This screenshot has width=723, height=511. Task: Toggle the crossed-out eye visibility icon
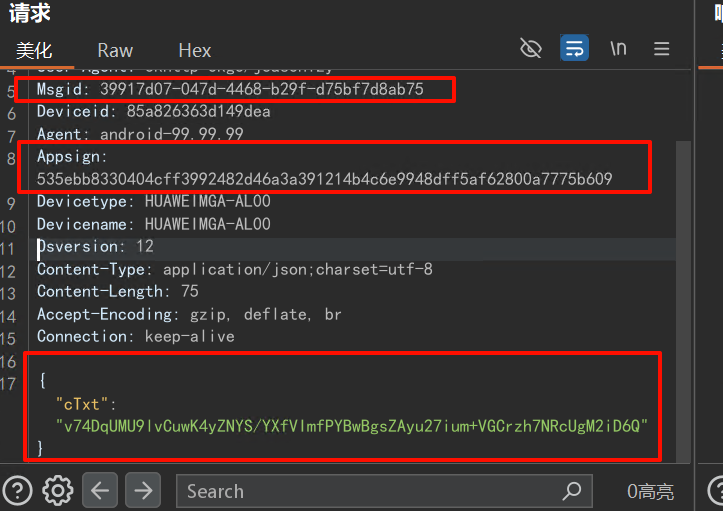tap(531, 48)
